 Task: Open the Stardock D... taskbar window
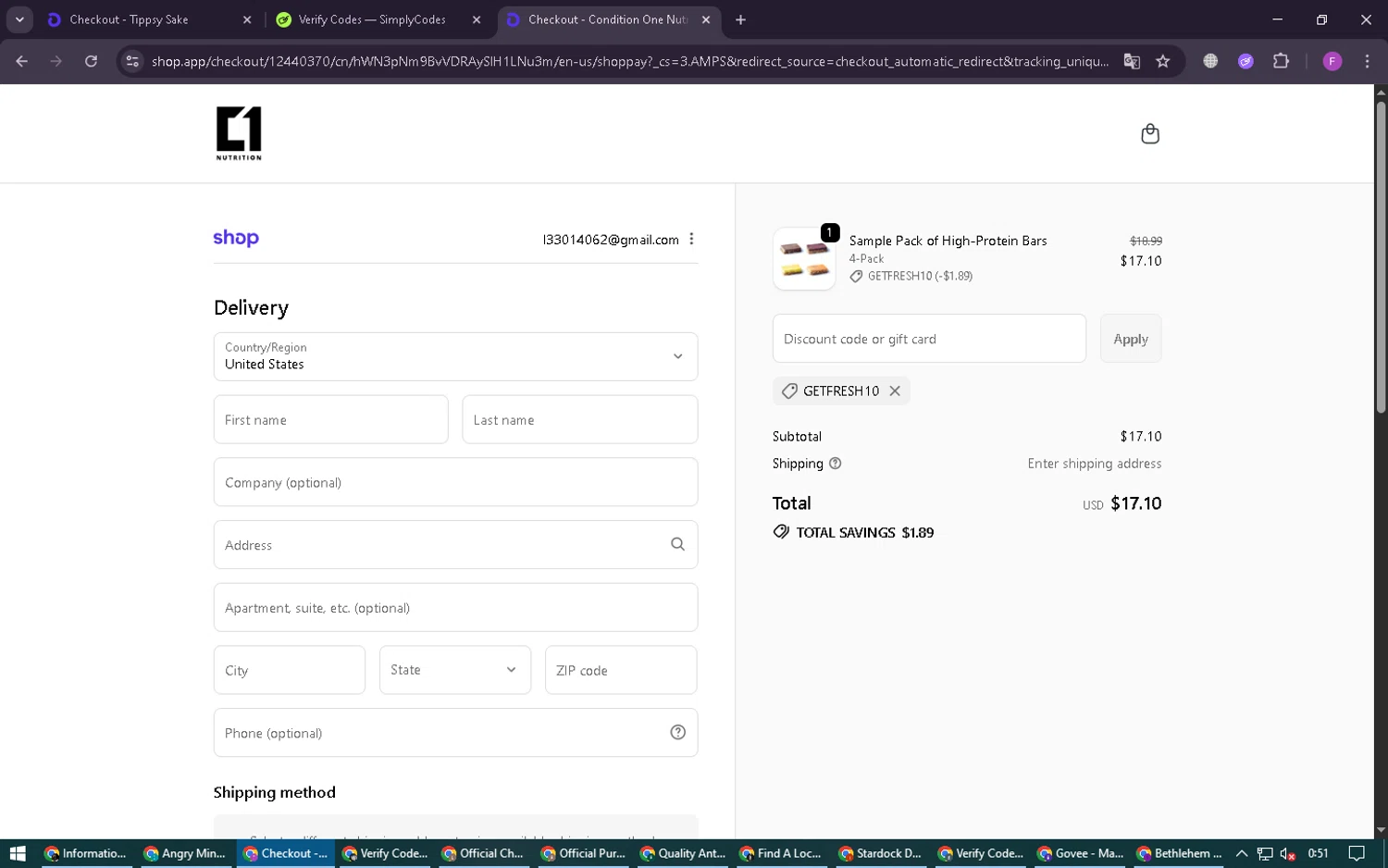coord(880,853)
